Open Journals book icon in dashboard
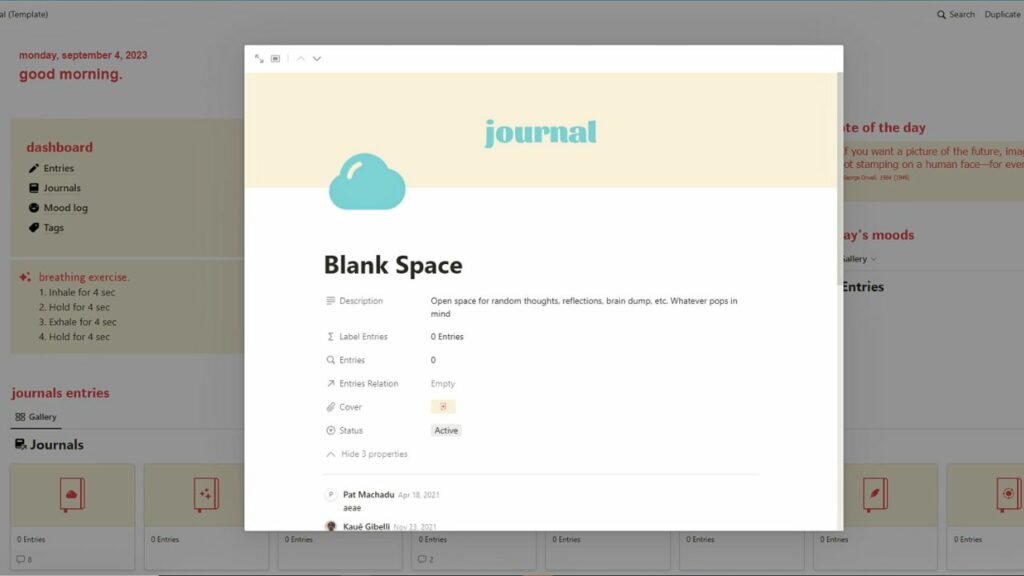This screenshot has width=1024, height=576. [32, 188]
